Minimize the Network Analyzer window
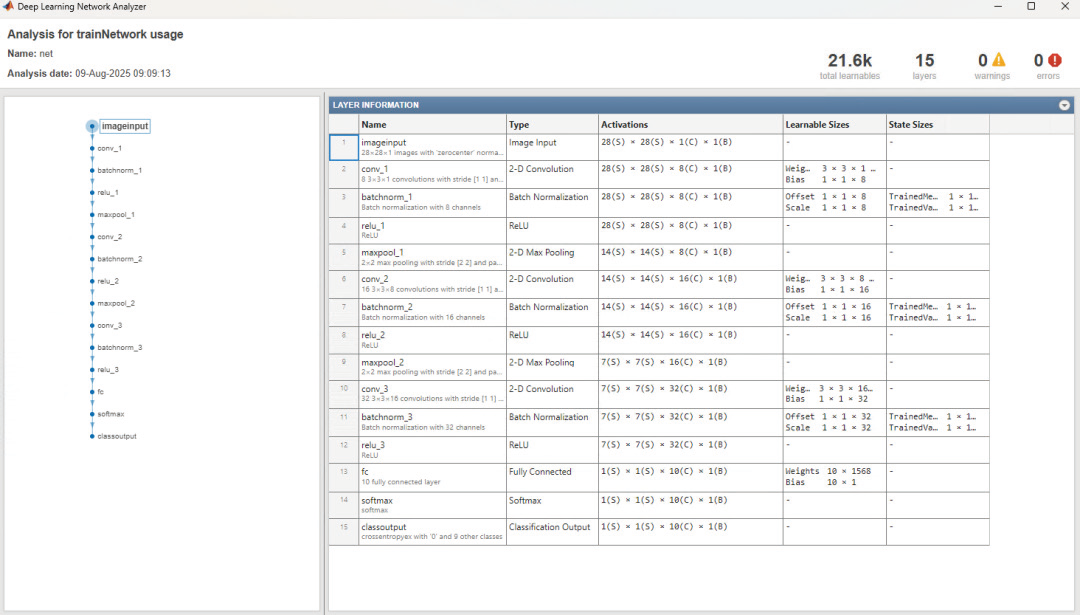 [998, 6]
